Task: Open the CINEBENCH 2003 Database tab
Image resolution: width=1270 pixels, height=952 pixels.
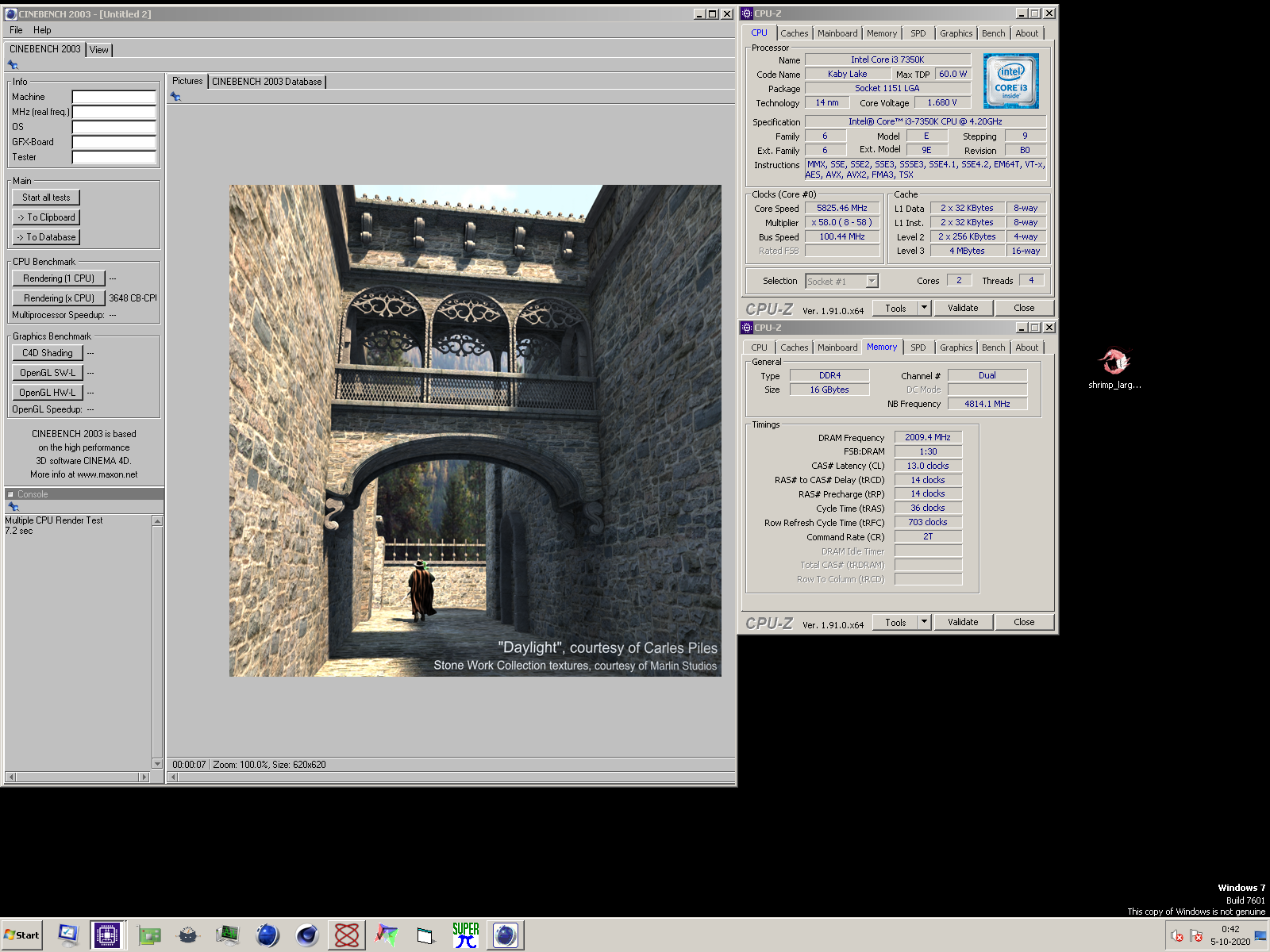Action: (x=267, y=82)
